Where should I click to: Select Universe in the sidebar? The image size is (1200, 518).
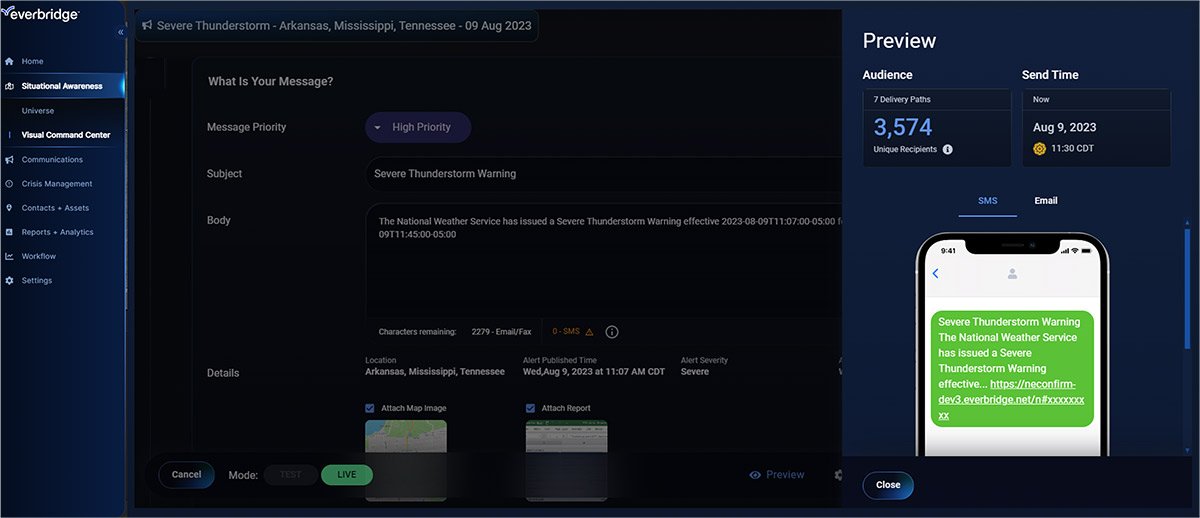click(38, 110)
